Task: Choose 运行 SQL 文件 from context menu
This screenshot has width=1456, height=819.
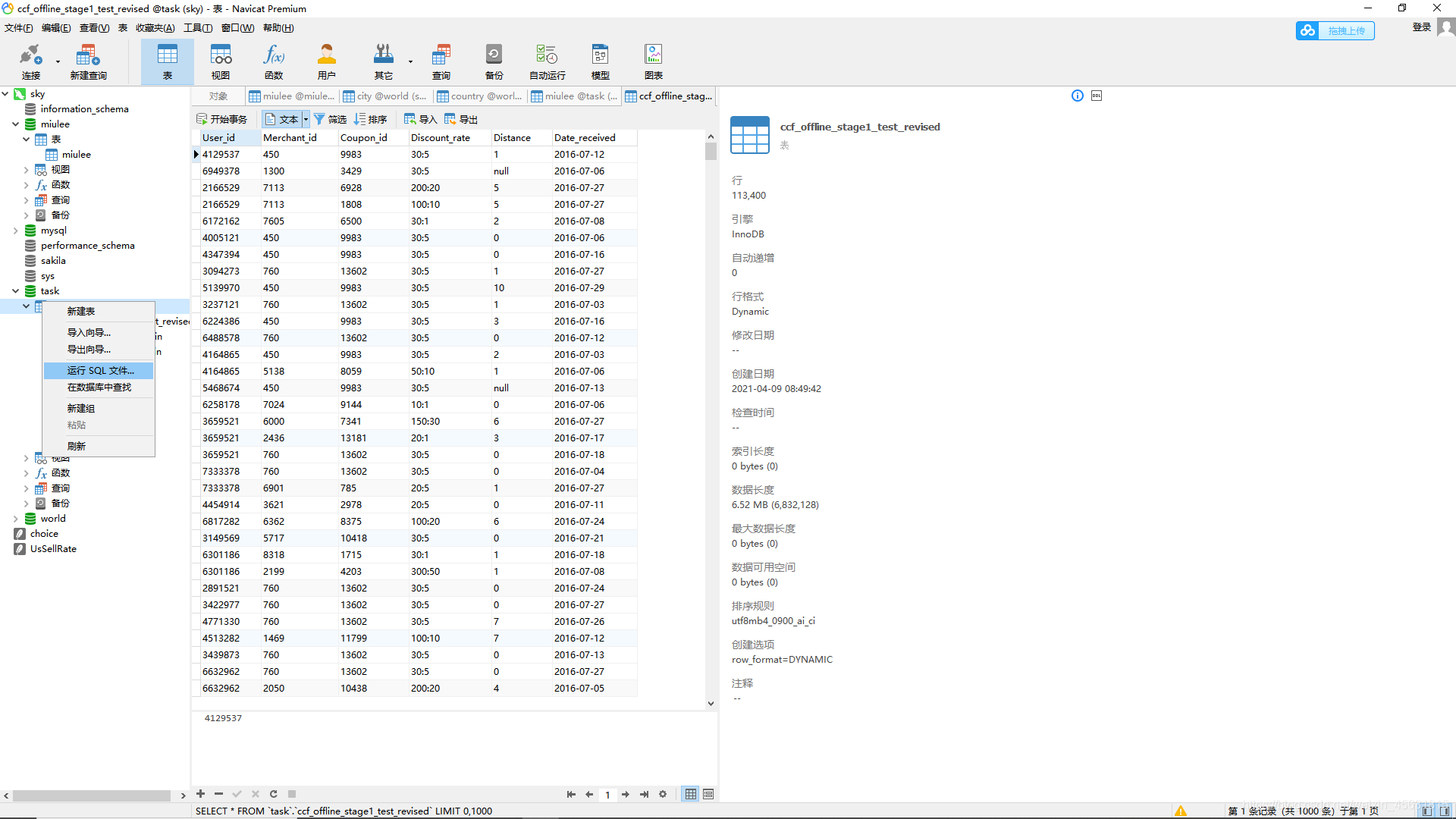Action: (100, 371)
